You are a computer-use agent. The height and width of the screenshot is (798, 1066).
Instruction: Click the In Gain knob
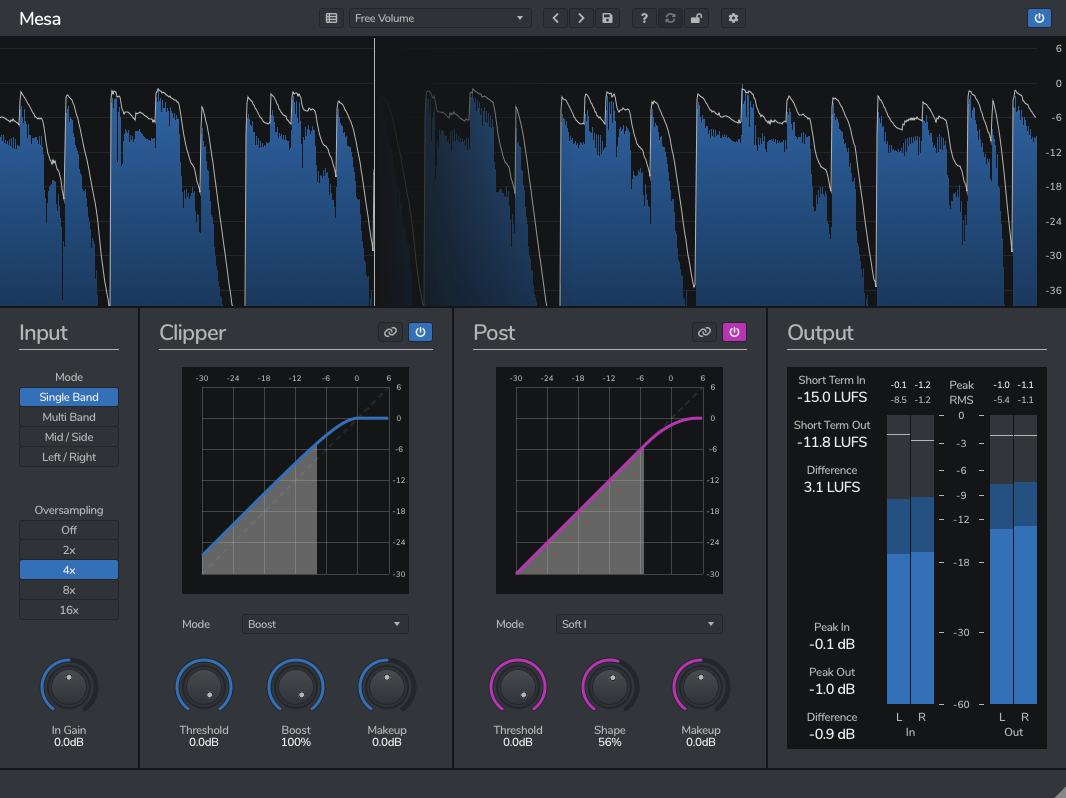69,686
